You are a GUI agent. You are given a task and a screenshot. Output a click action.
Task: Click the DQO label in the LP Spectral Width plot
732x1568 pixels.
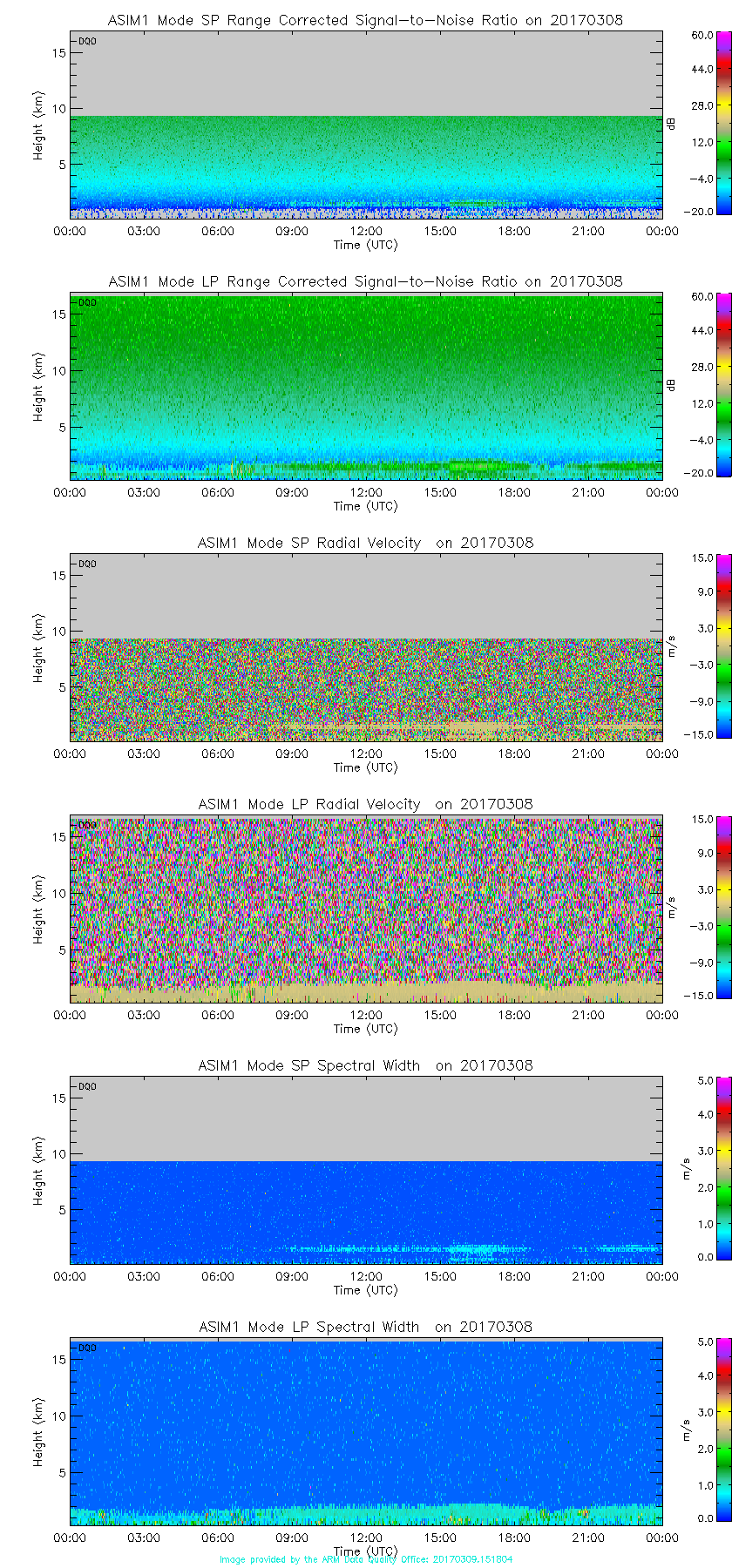[x=87, y=1348]
